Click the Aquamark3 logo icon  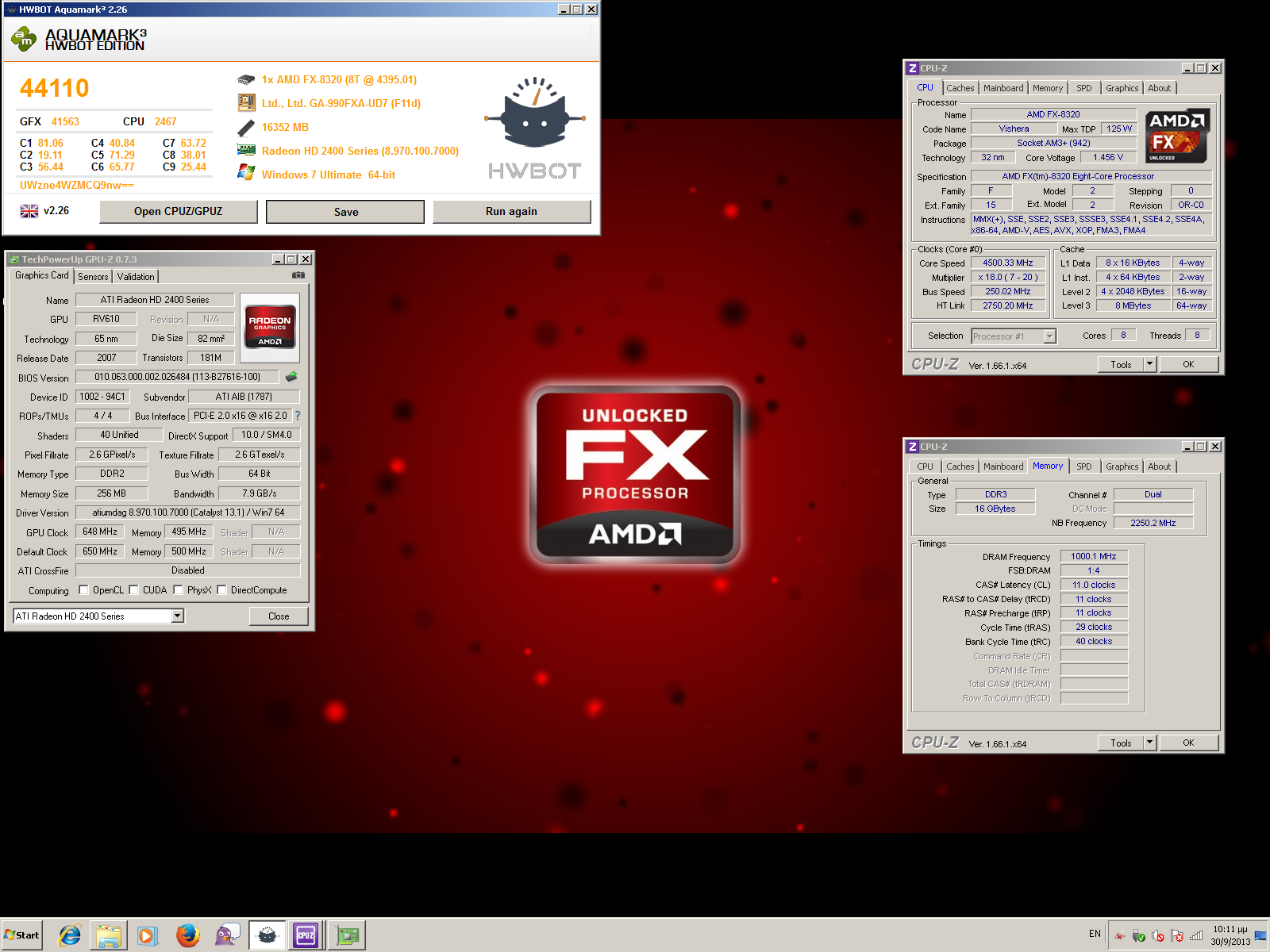[x=24, y=39]
